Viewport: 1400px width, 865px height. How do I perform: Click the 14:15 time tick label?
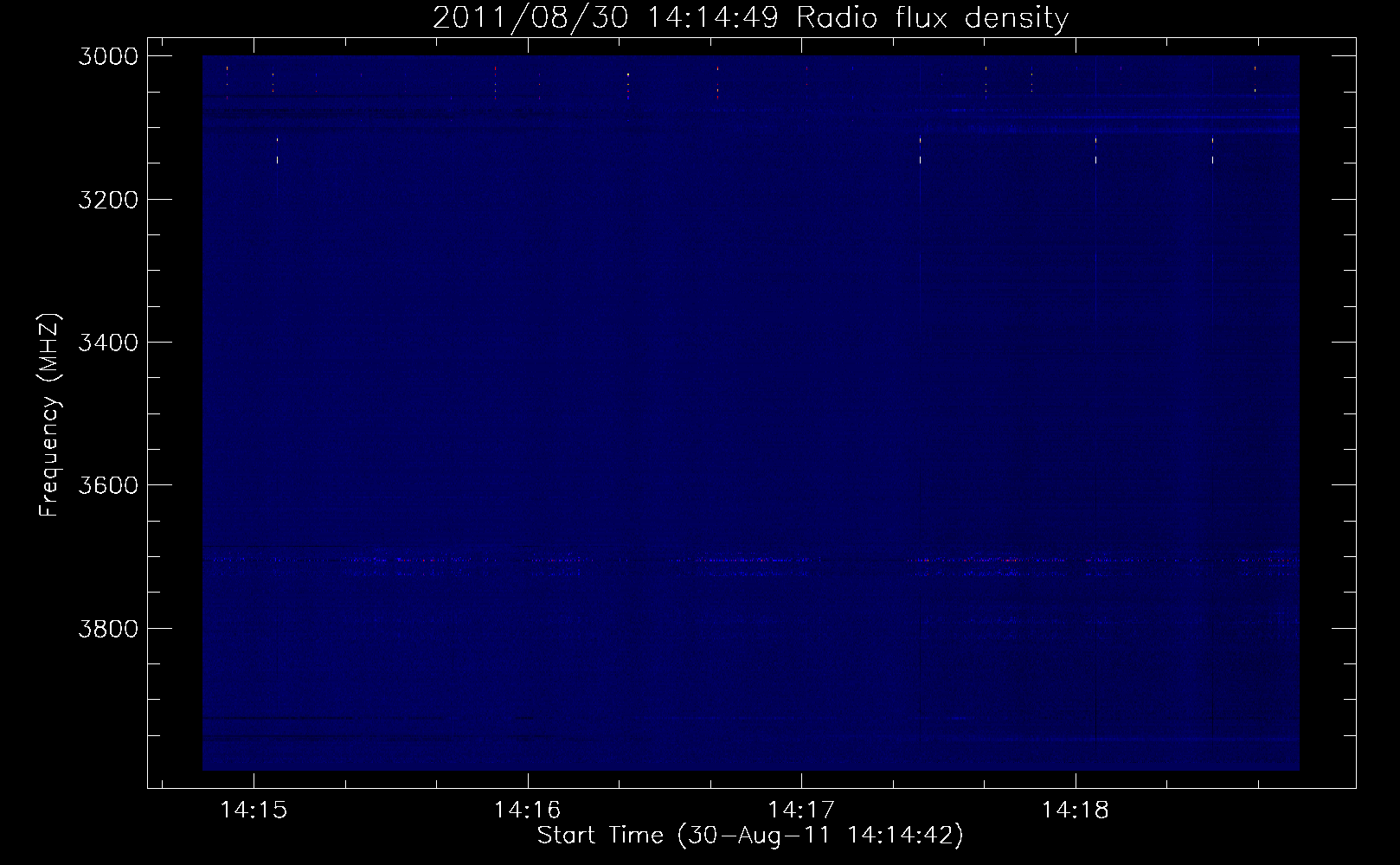pos(254,811)
